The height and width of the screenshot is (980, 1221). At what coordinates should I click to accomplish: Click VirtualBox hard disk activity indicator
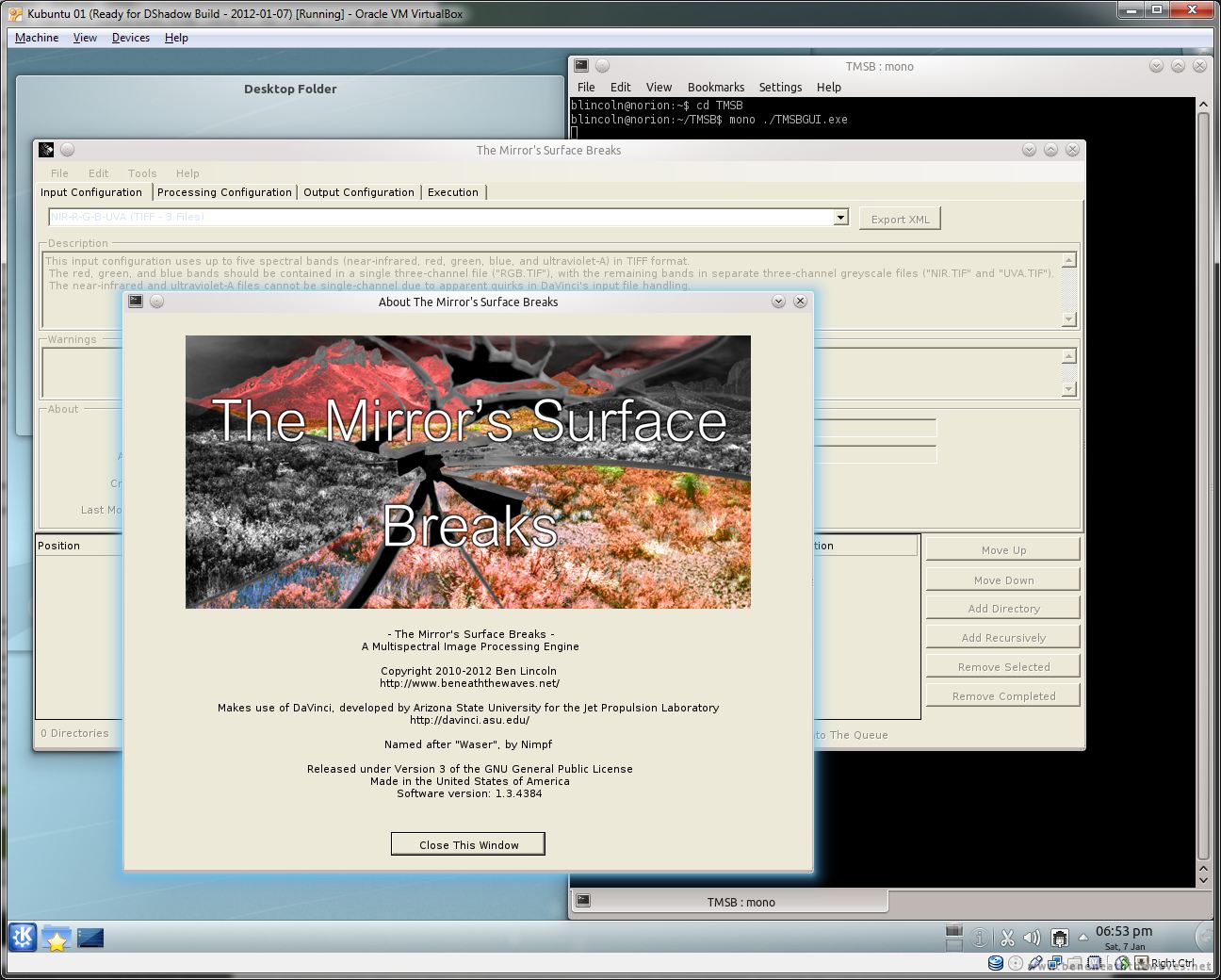tap(995, 963)
